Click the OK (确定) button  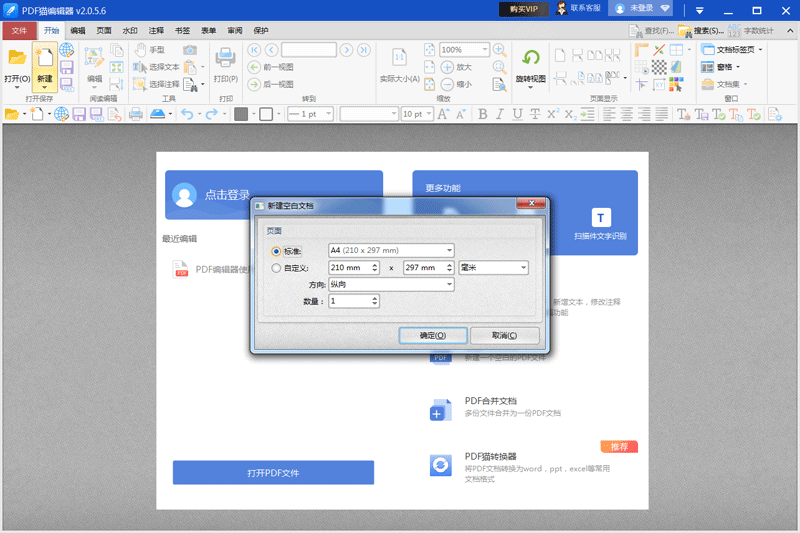point(432,335)
